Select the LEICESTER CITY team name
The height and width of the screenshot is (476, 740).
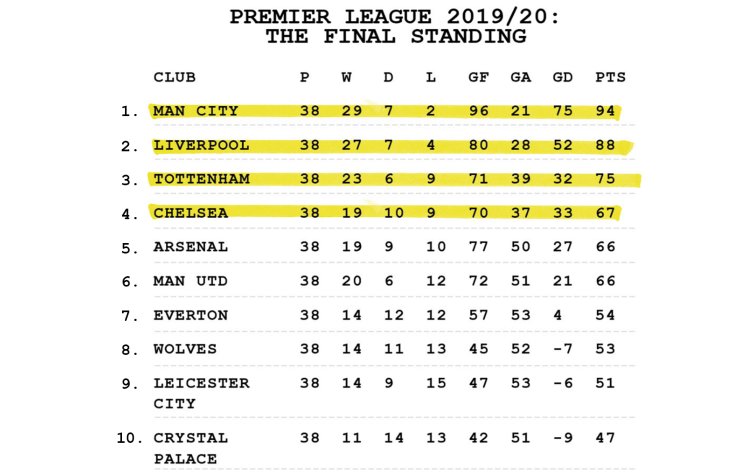[x=201, y=393]
